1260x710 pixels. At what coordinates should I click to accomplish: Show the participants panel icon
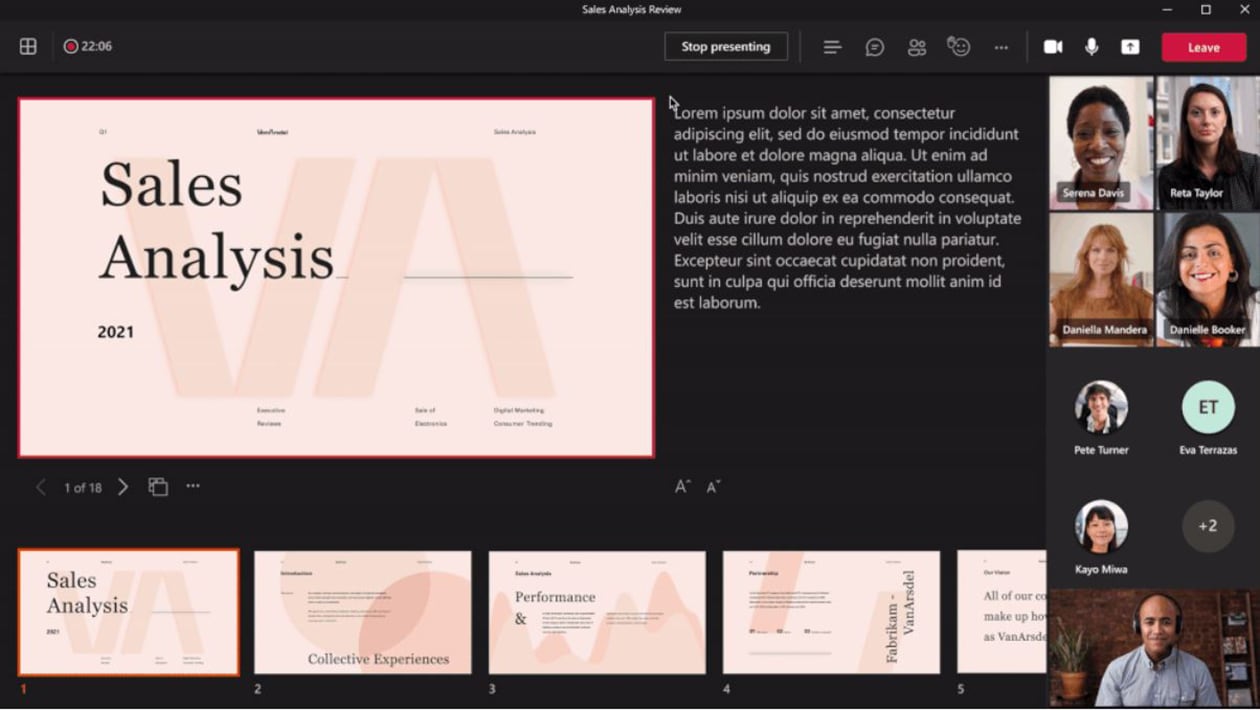click(917, 47)
